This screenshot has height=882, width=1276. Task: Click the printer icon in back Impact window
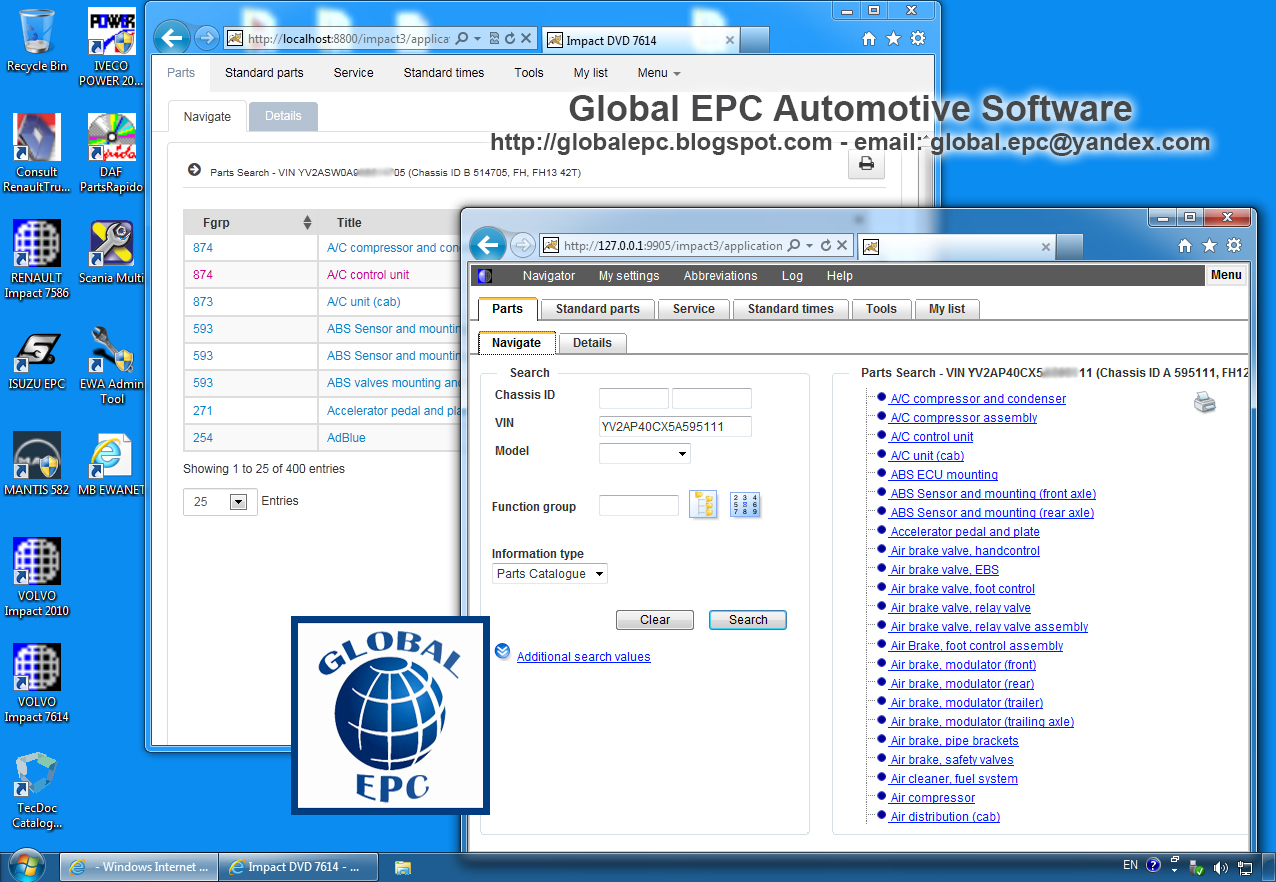866,164
